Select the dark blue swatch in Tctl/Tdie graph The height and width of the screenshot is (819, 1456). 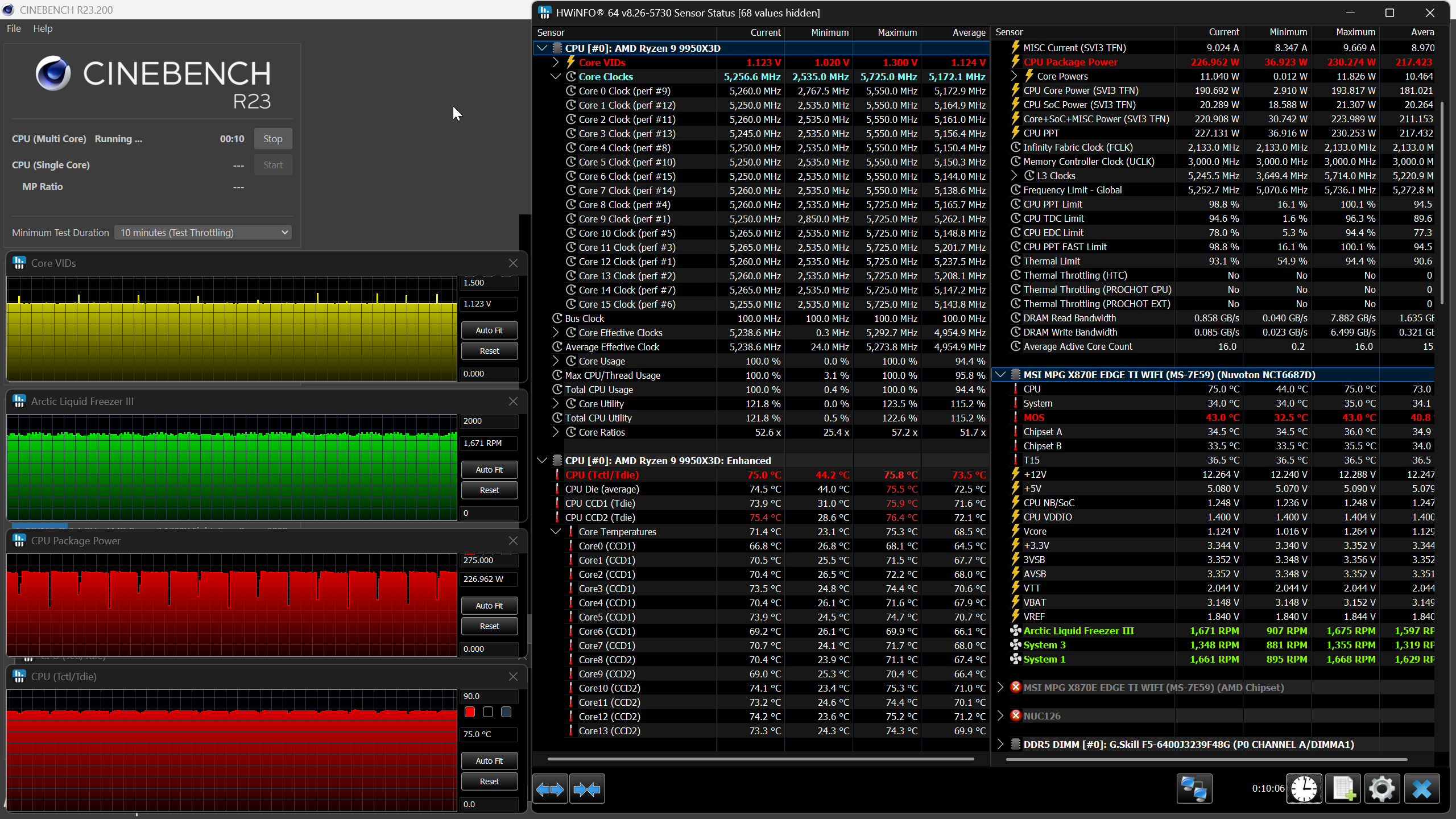tap(506, 712)
